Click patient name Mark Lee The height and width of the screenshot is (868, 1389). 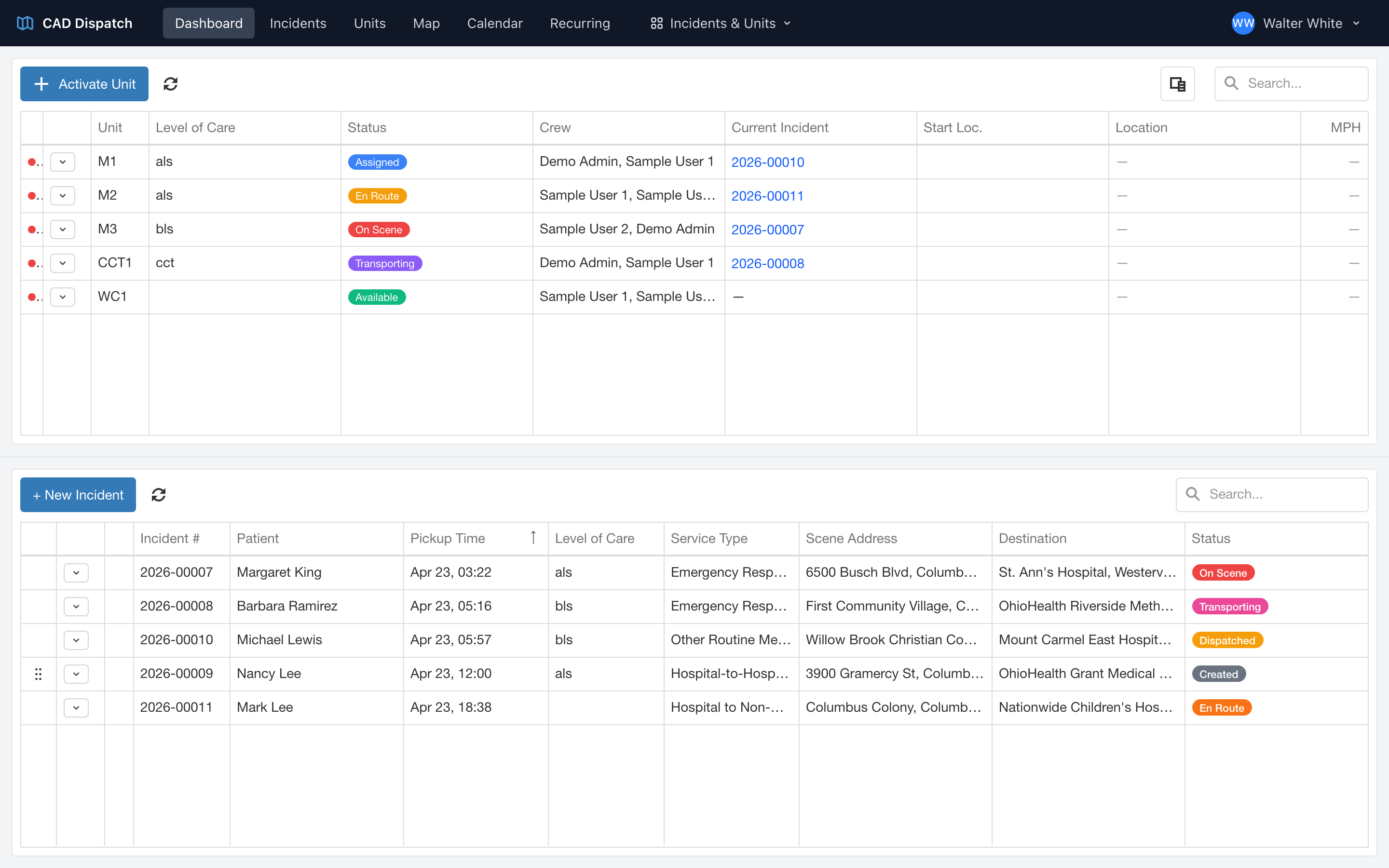click(265, 707)
